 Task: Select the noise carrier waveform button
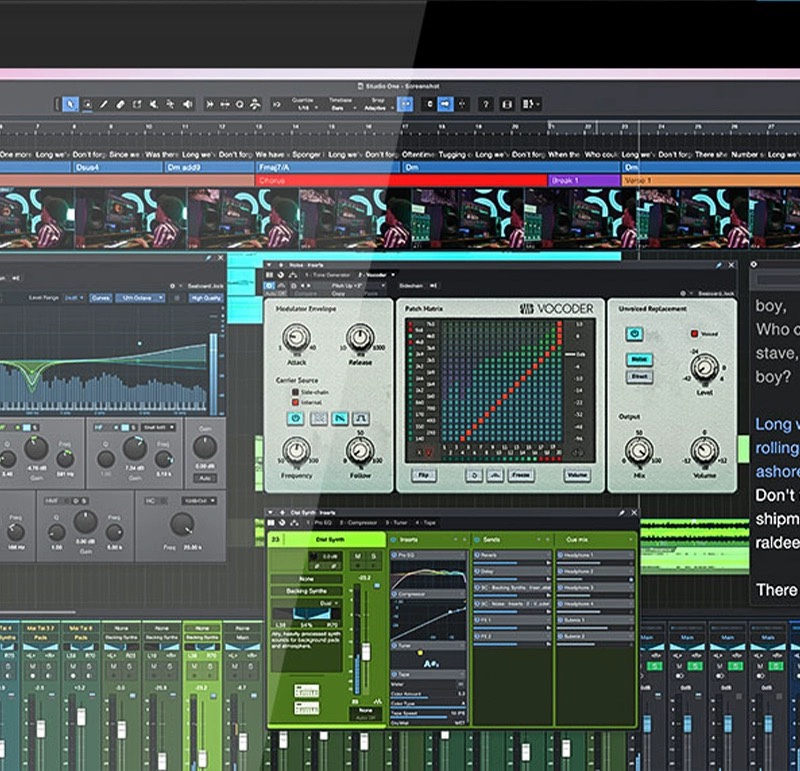tap(319, 419)
